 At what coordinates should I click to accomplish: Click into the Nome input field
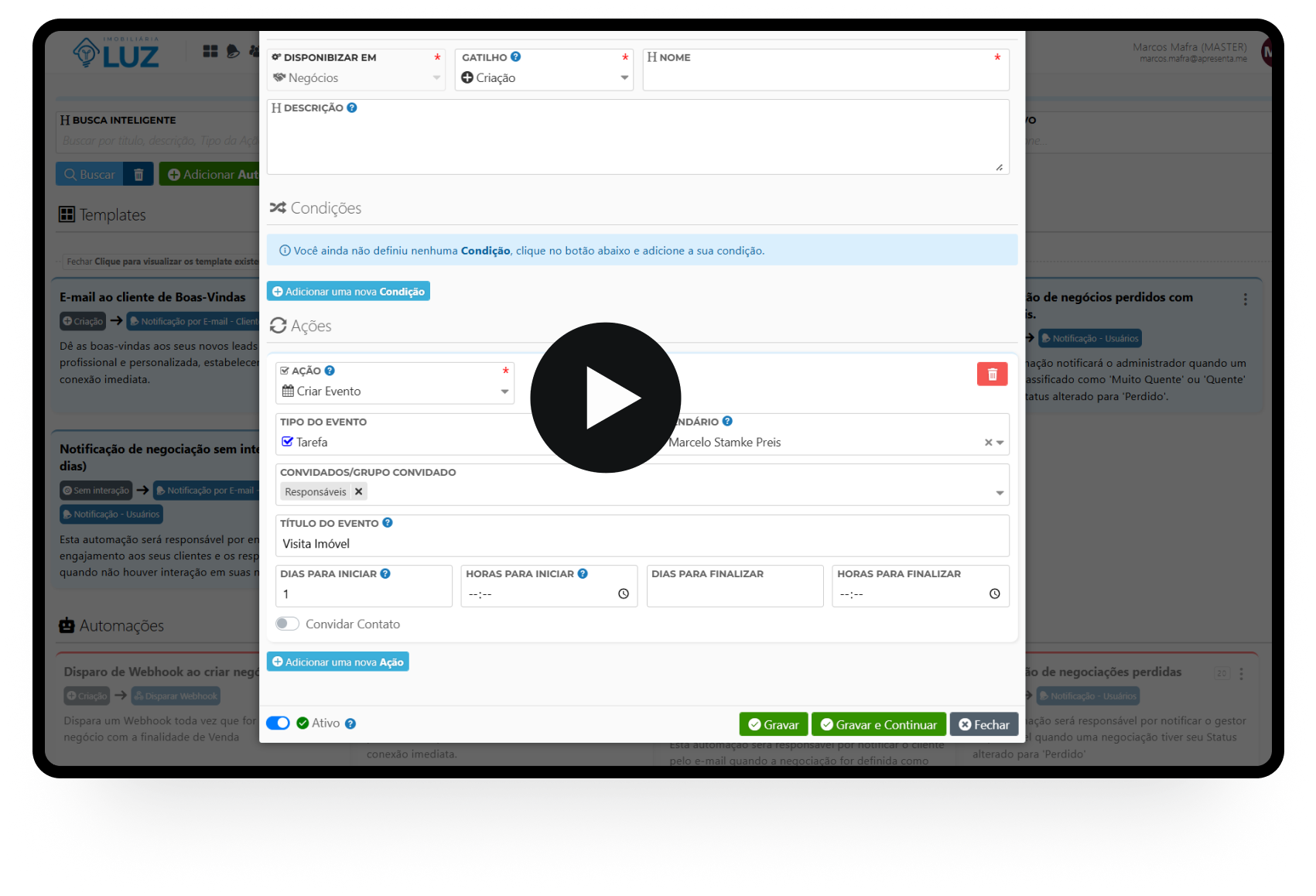click(x=825, y=78)
